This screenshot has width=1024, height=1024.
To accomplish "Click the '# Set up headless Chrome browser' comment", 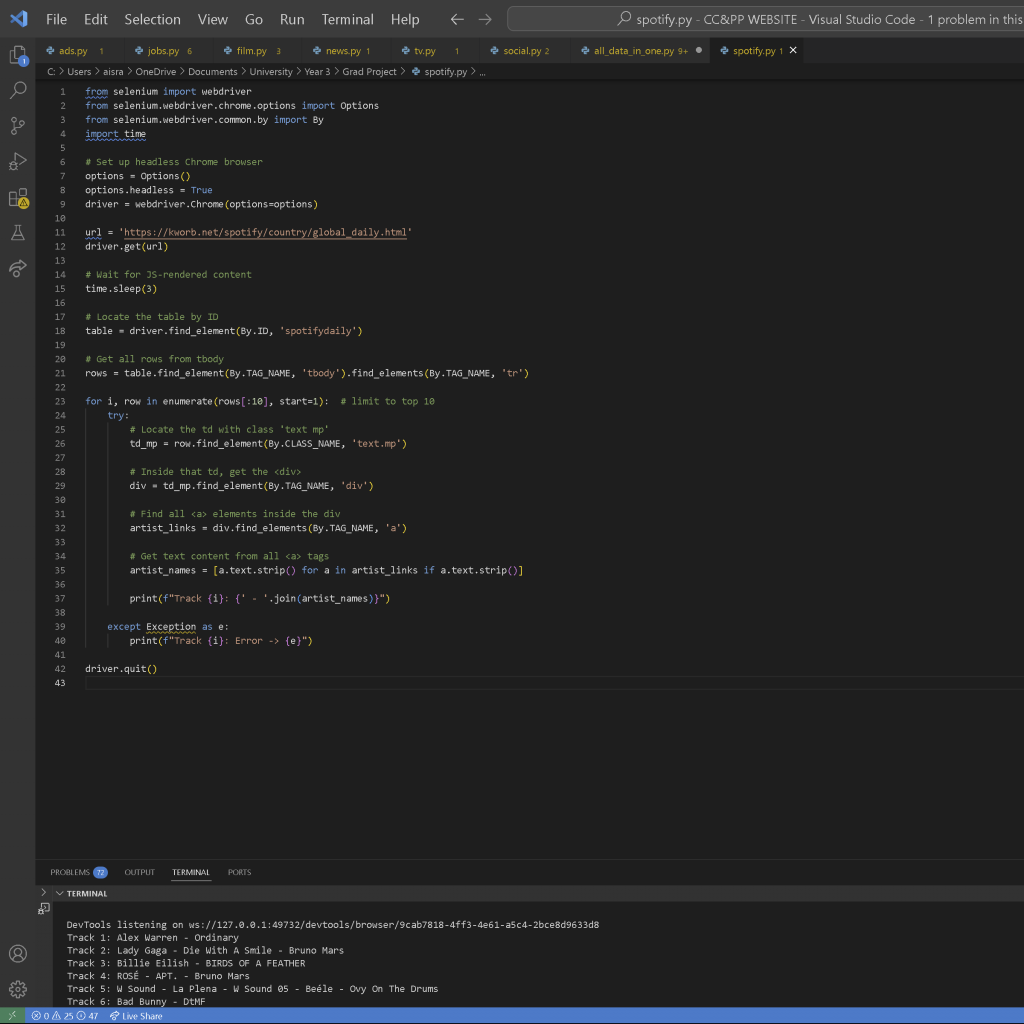I will pos(174,162).
